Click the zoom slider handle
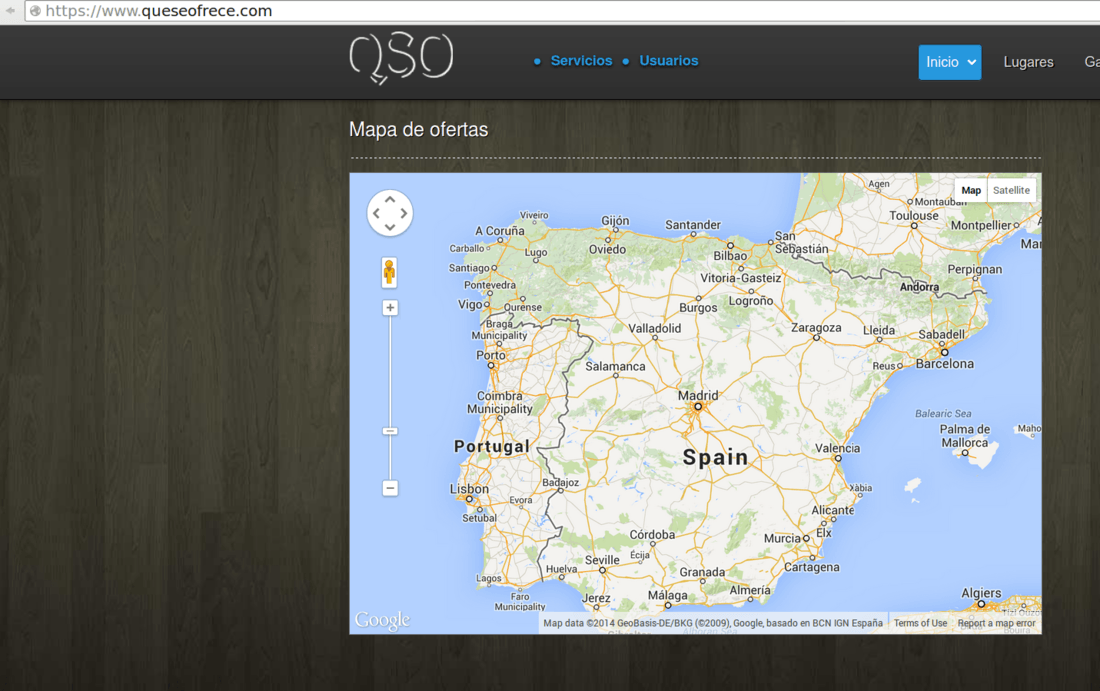 click(390, 431)
